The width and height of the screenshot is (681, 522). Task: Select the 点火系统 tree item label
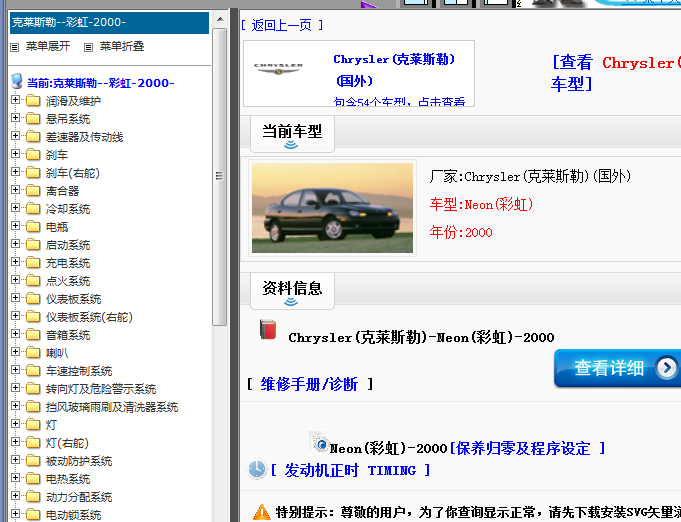pyautogui.click(x=68, y=281)
